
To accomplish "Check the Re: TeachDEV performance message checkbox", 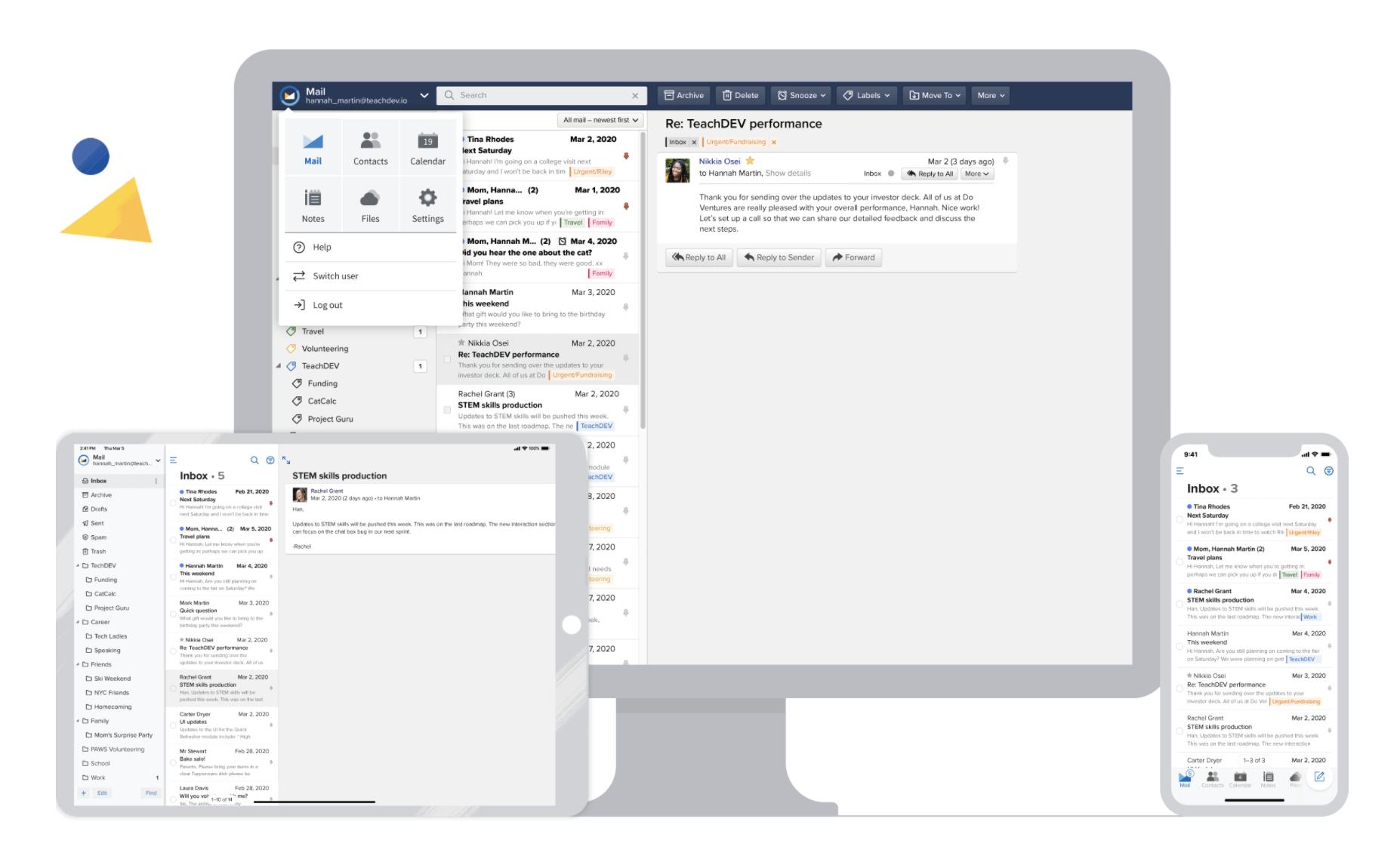I will [447, 359].
